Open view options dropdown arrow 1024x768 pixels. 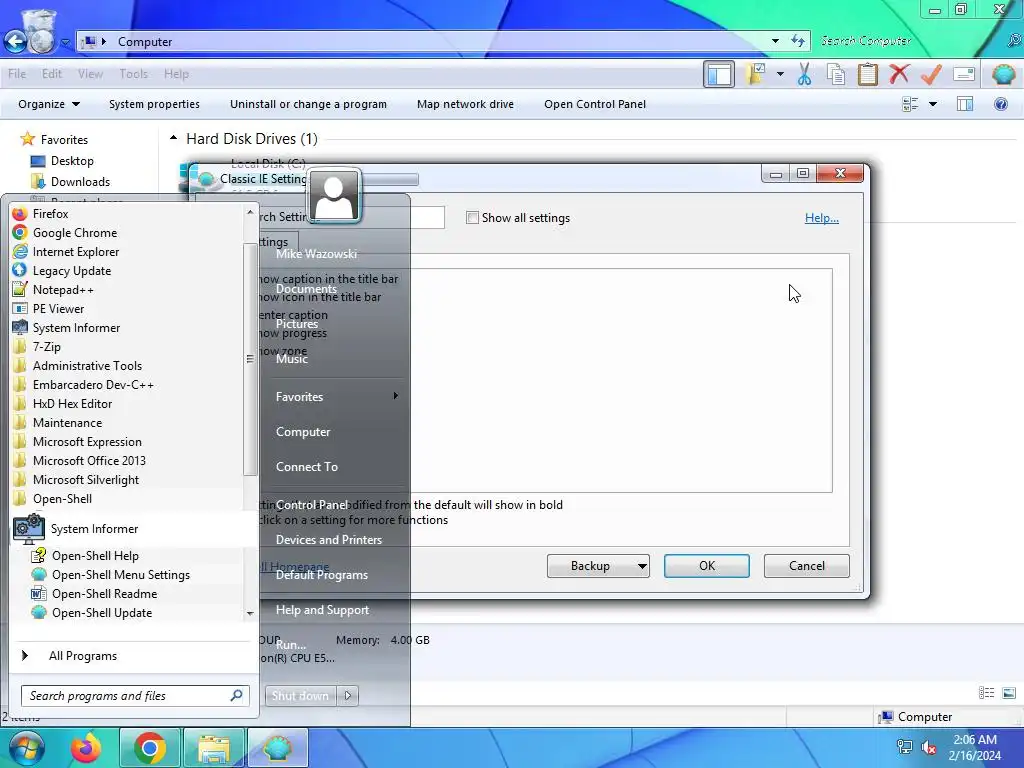pos(933,104)
